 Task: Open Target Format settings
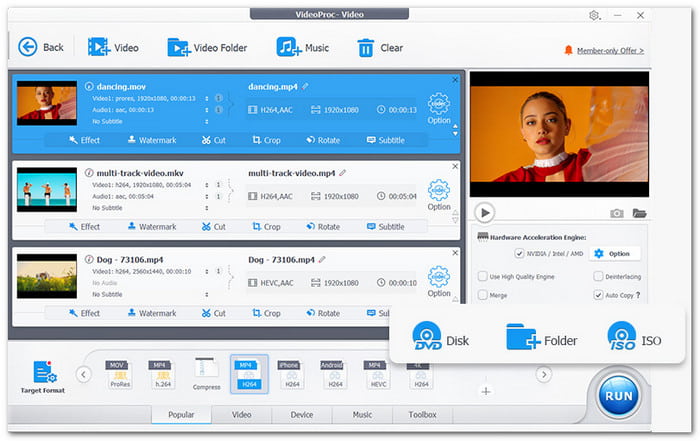[x=43, y=378]
